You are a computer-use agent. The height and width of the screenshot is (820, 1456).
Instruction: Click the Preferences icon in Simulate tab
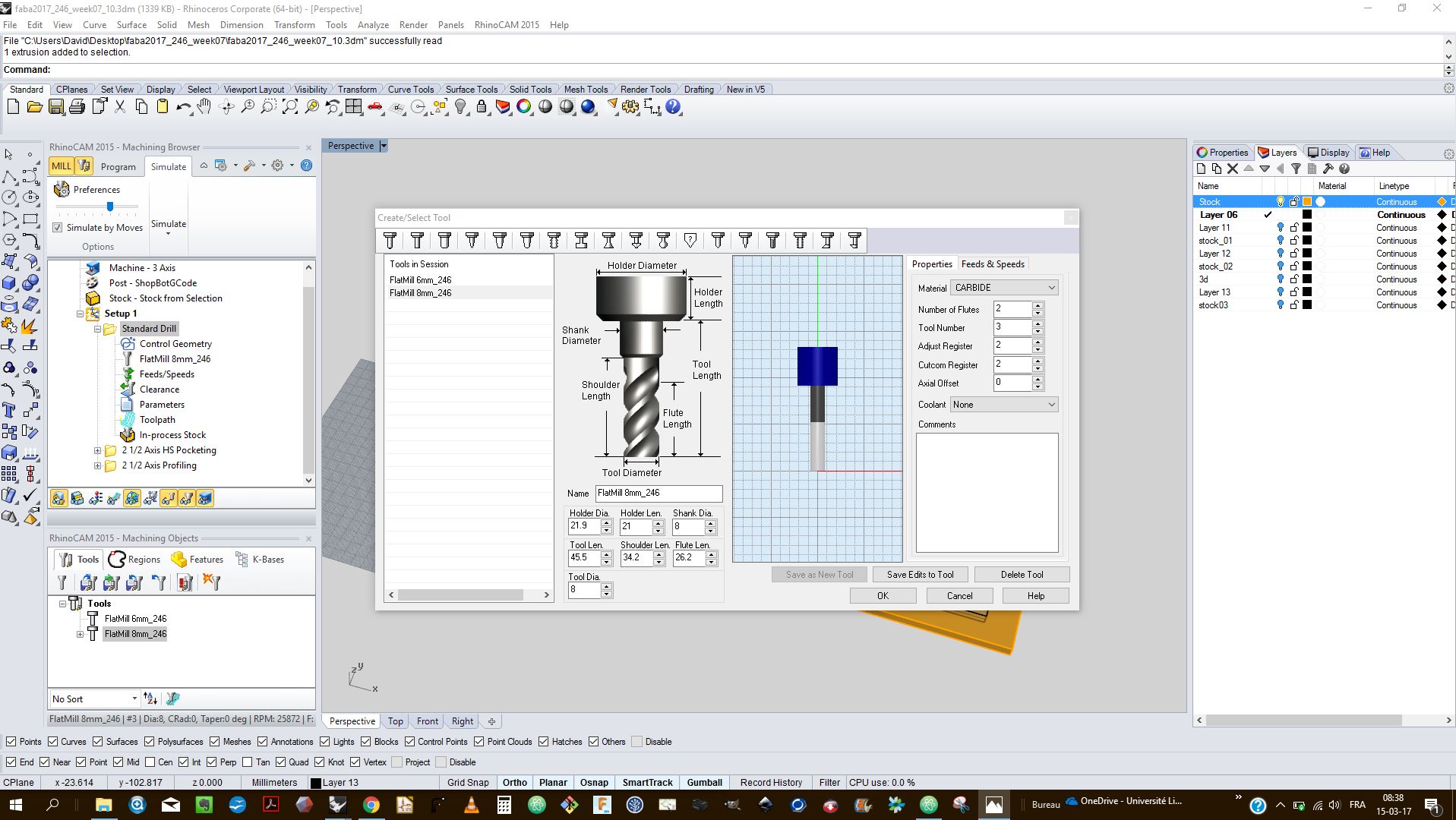click(x=62, y=189)
